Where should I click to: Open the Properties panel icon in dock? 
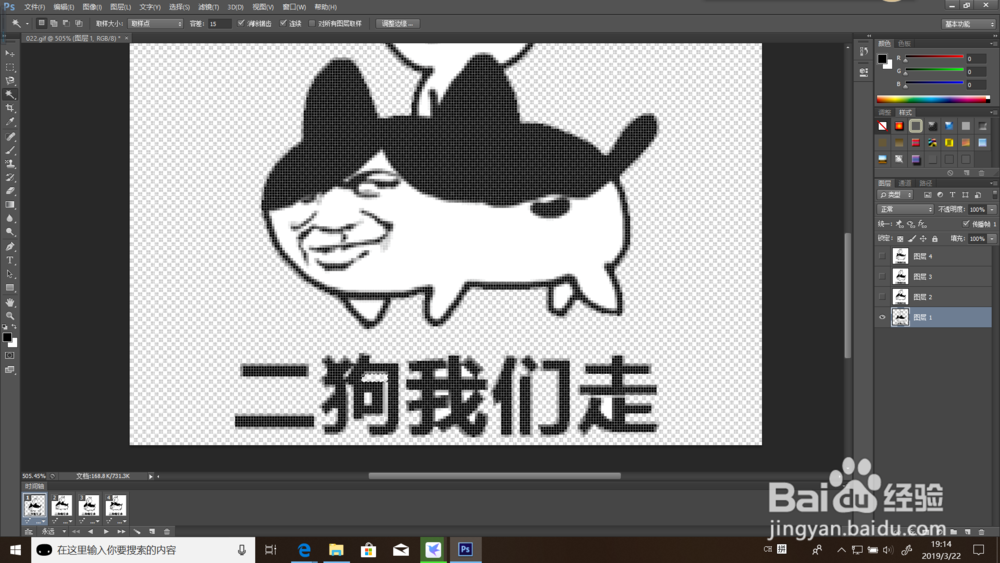coord(864,72)
